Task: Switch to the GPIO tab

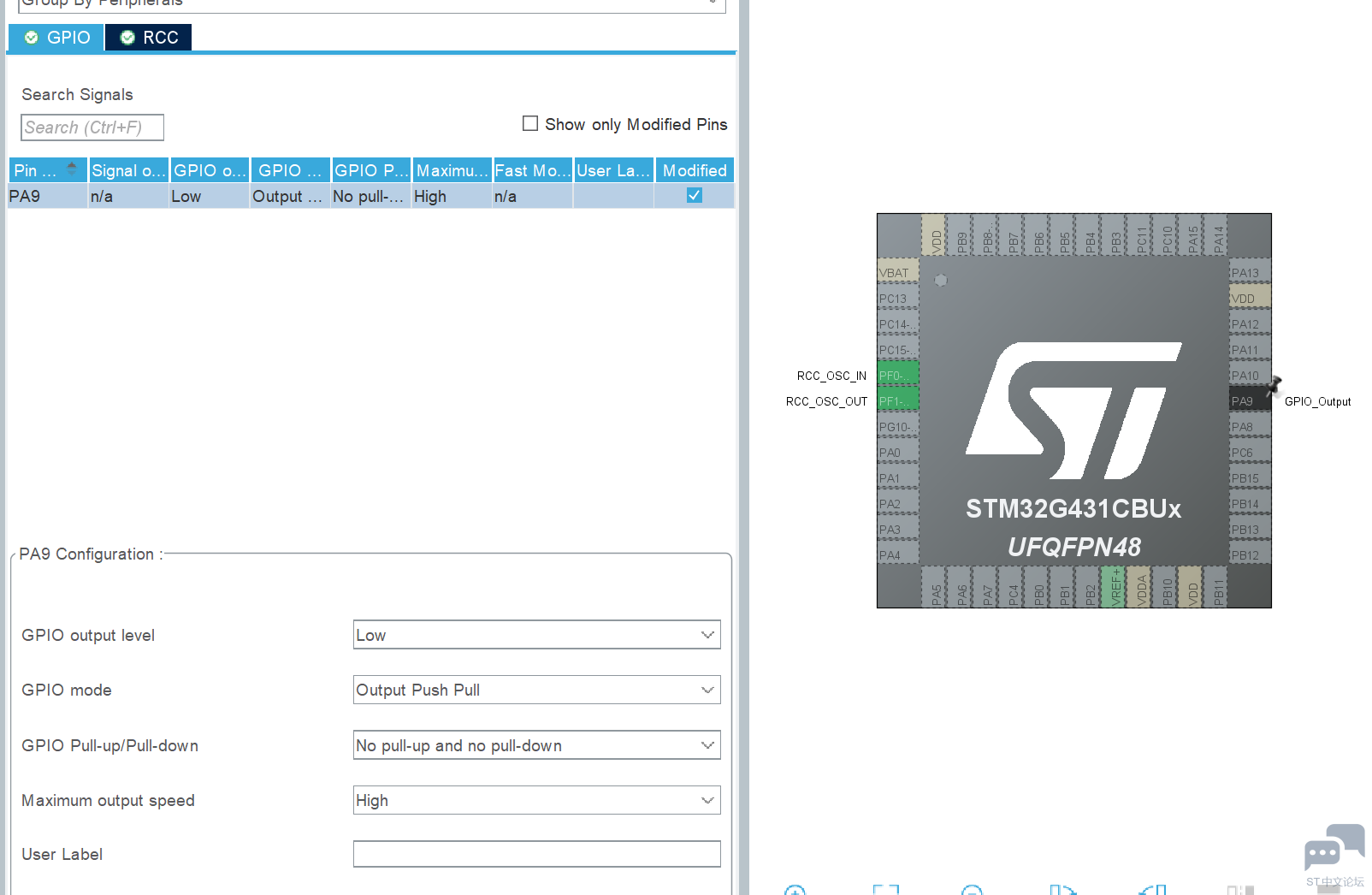Action: pos(56,38)
